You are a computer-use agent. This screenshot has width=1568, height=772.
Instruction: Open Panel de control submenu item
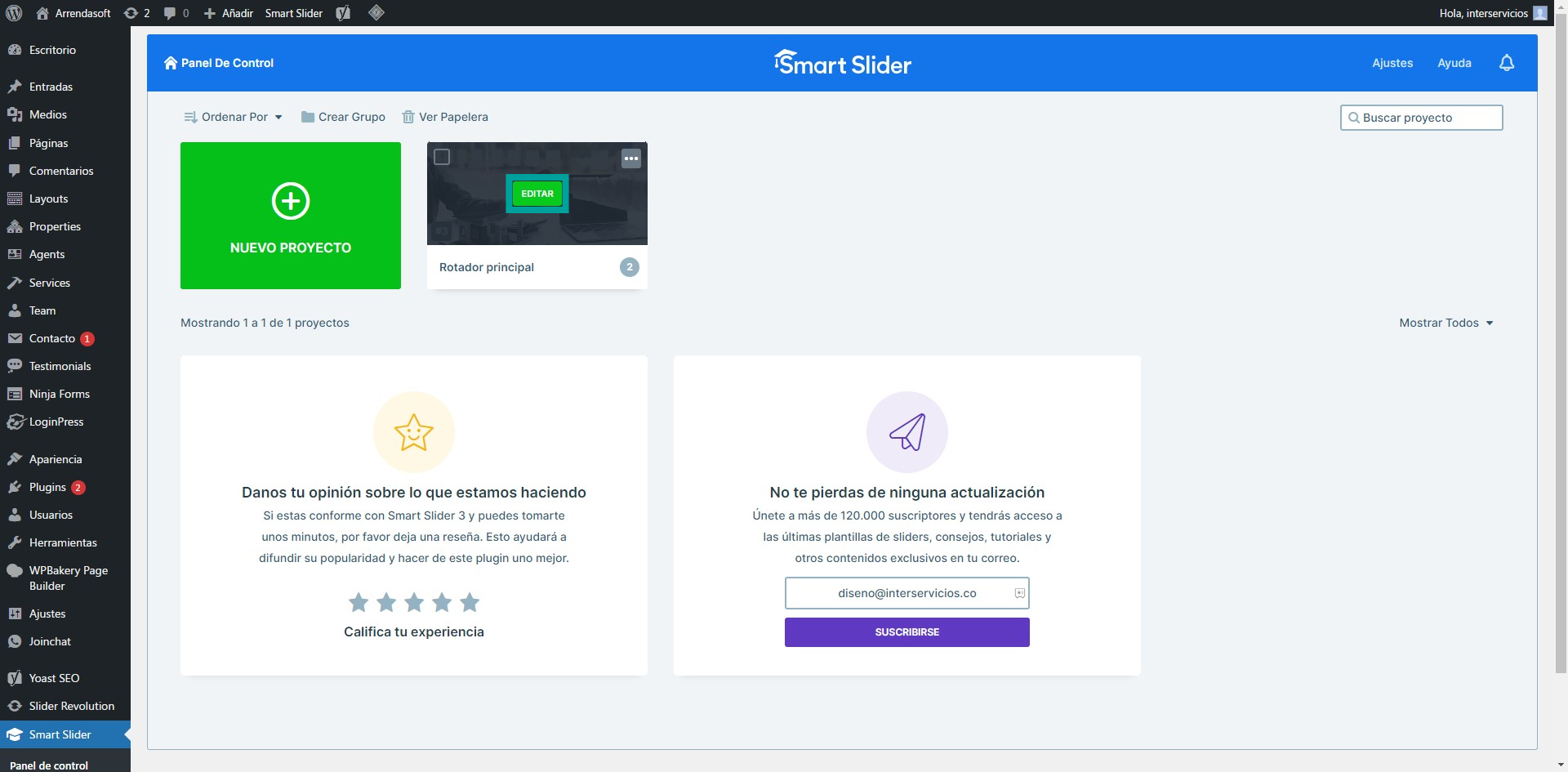pos(49,765)
